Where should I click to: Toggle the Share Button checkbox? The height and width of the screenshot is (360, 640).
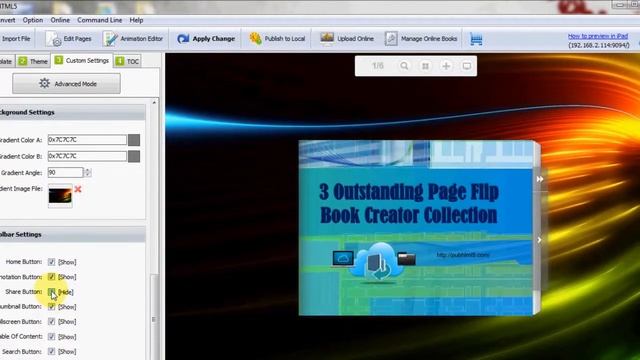(x=51, y=292)
